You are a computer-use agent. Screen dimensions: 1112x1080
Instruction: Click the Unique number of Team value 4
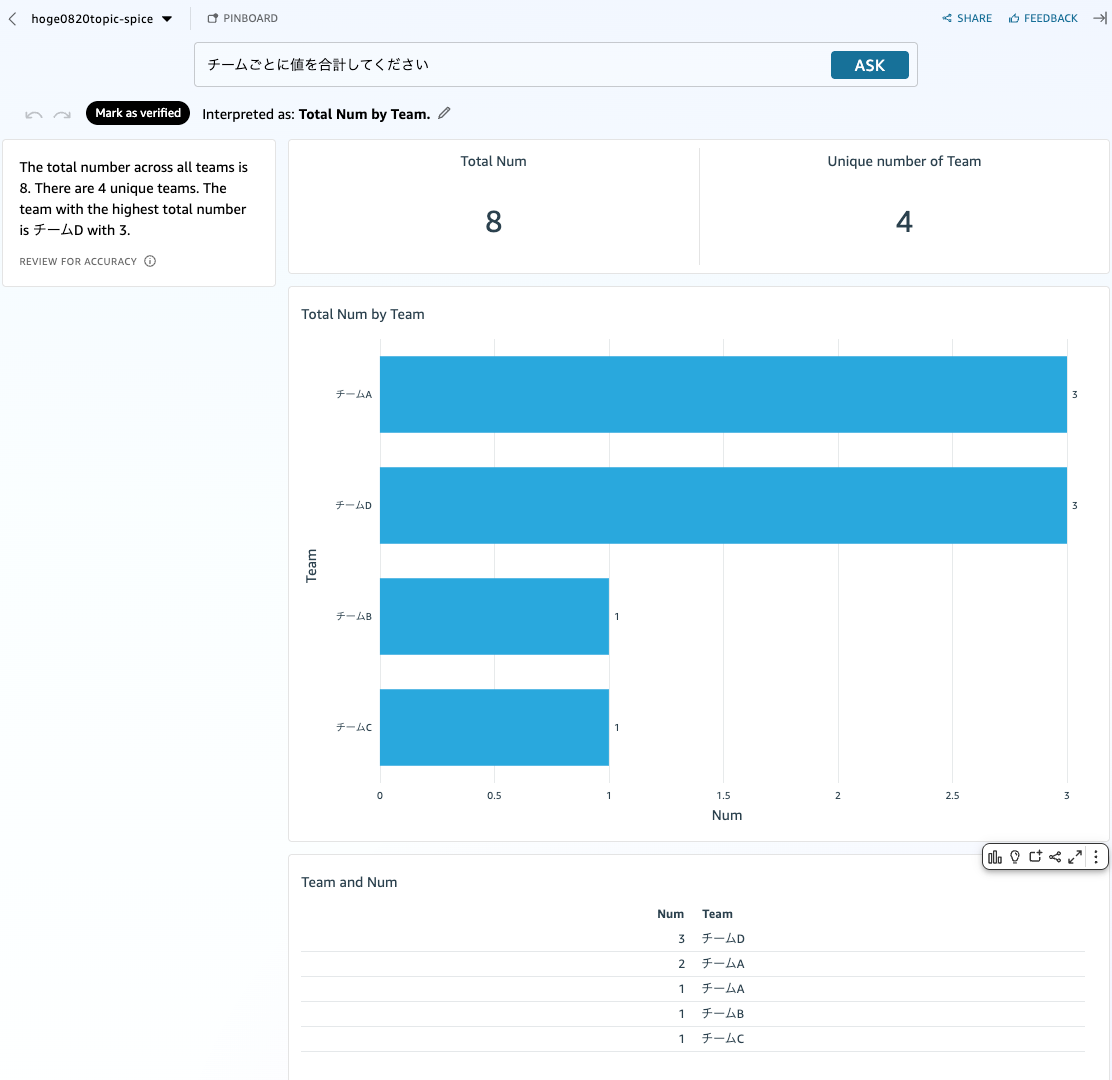(904, 222)
